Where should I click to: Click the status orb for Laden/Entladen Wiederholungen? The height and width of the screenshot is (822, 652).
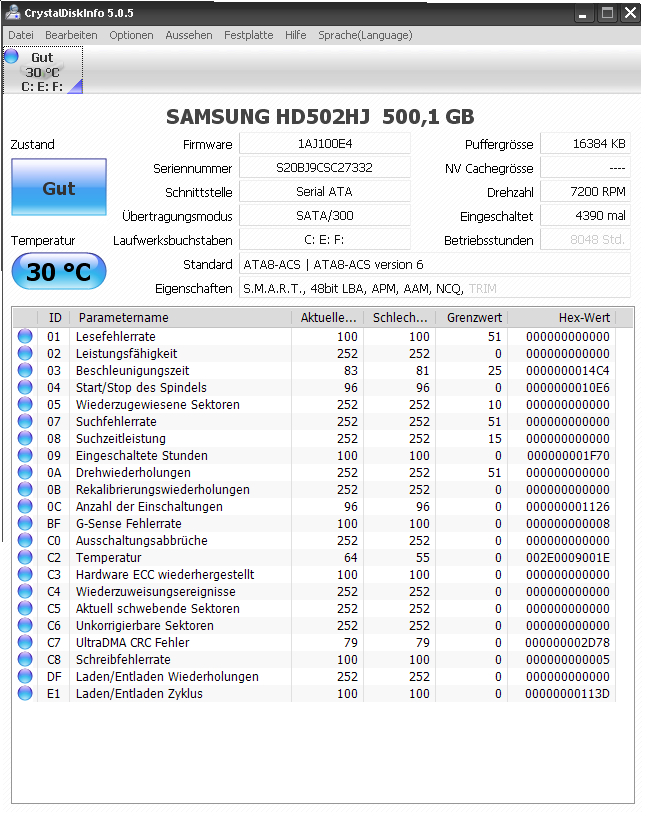(x=25, y=676)
